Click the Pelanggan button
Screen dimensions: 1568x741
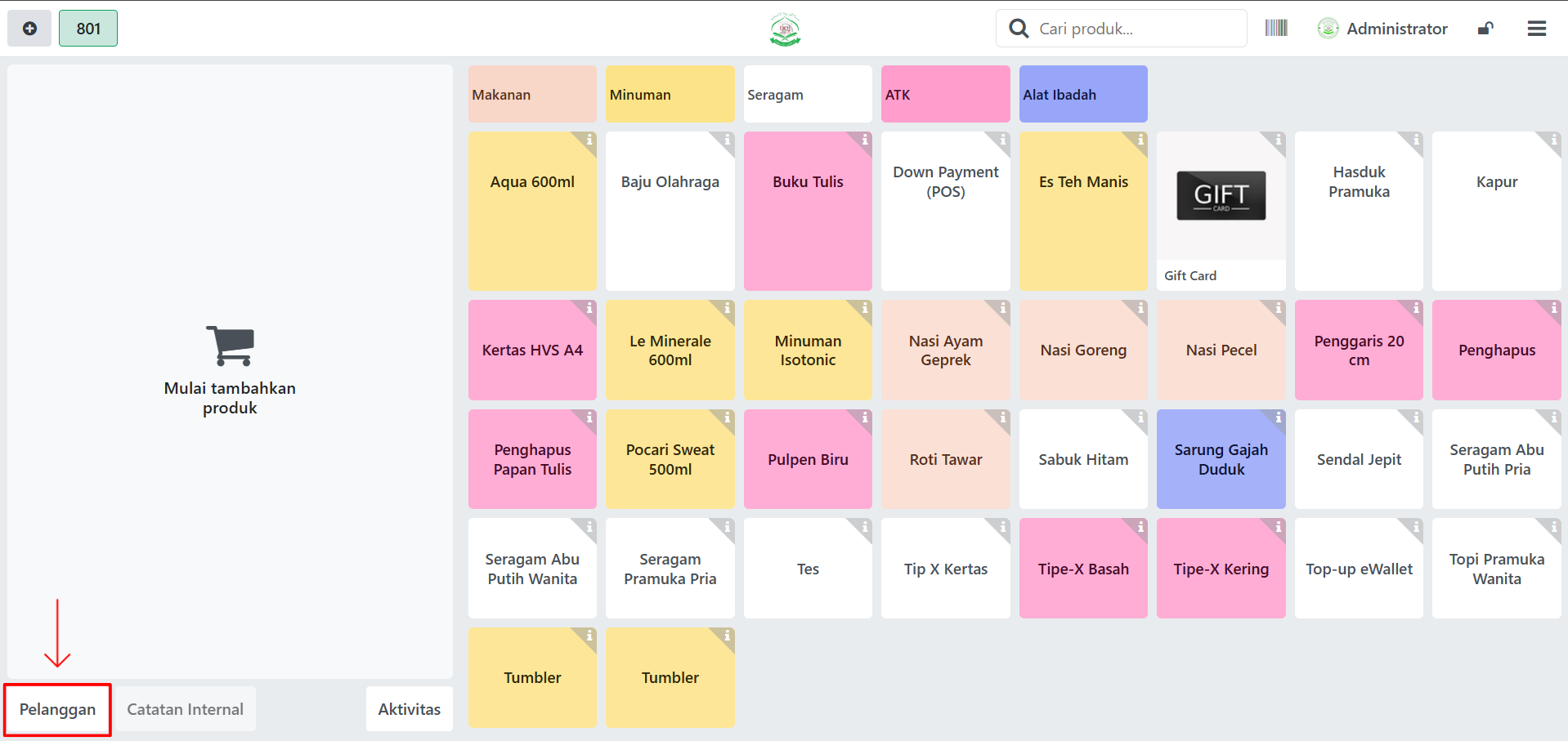click(58, 709)
